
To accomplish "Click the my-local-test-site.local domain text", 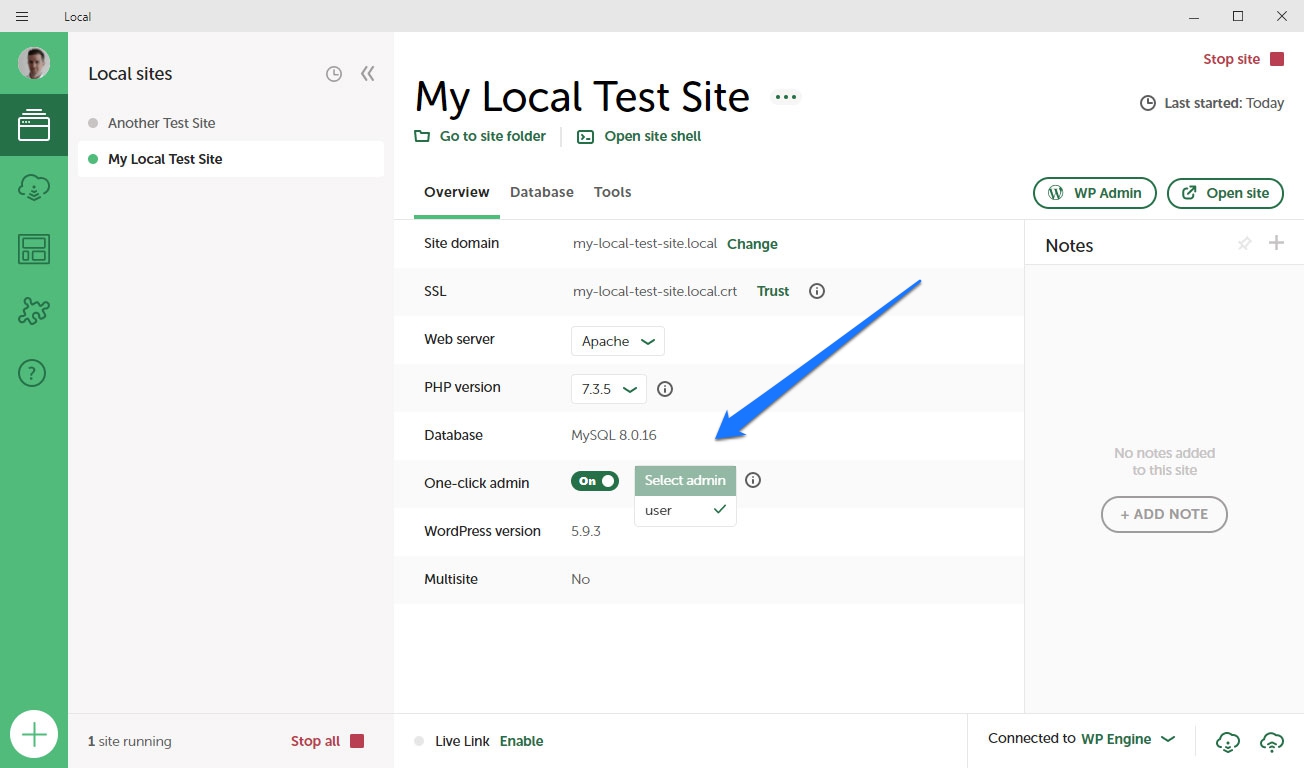I will tap(645, 243).
